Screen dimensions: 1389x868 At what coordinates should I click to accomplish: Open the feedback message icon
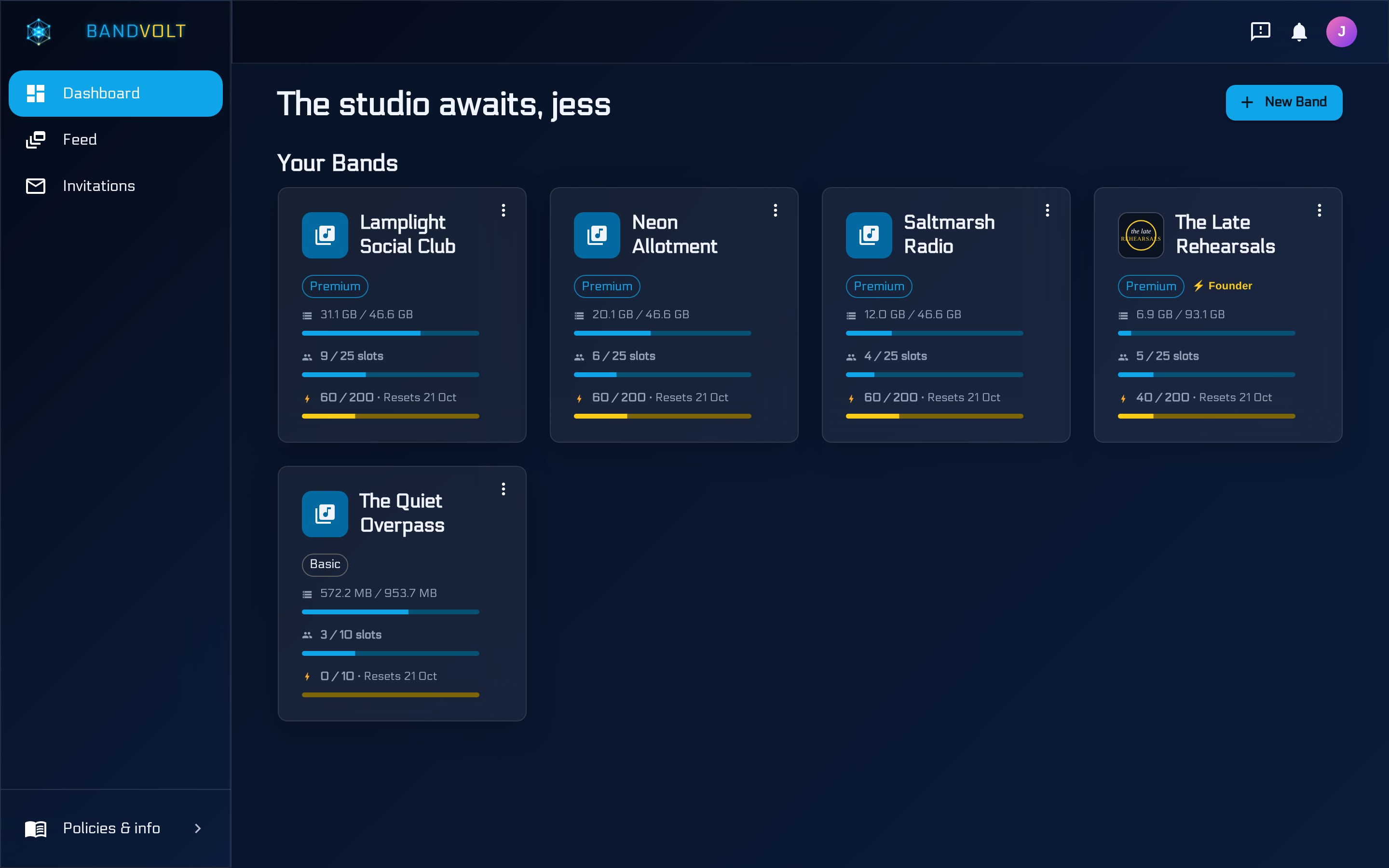point(1260,31)
